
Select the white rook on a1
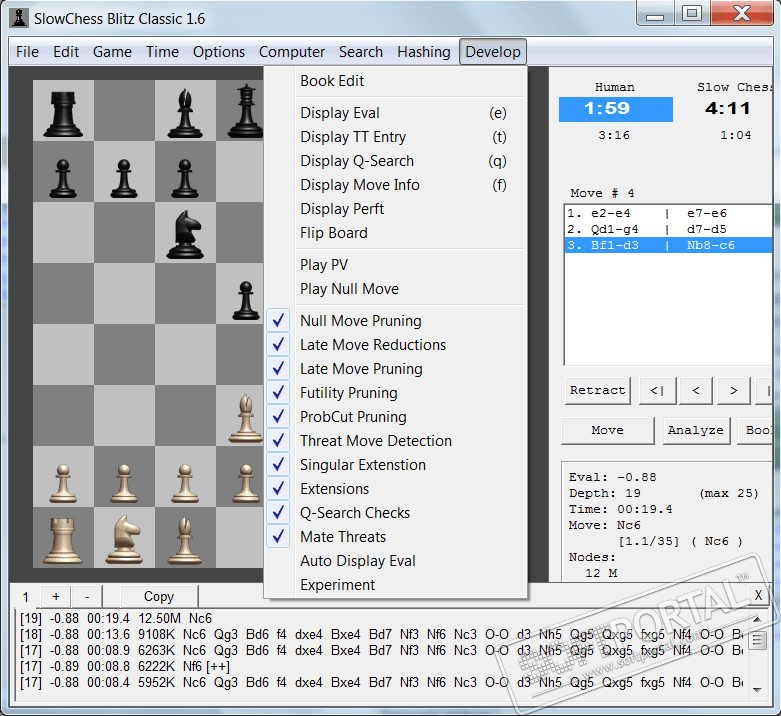pyautogui.click(x=63, y=541)
